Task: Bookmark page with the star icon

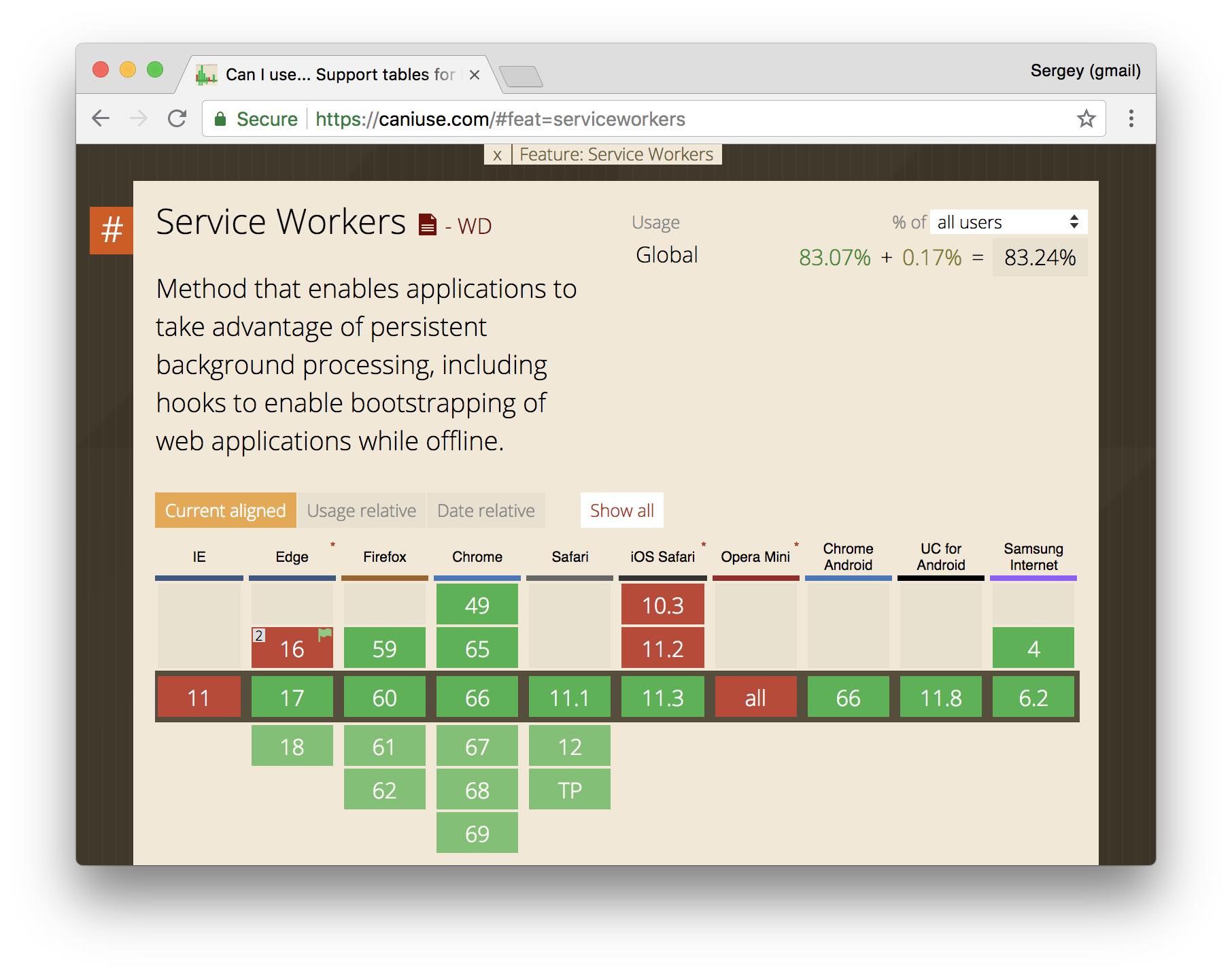Action: pos(1086,119)
